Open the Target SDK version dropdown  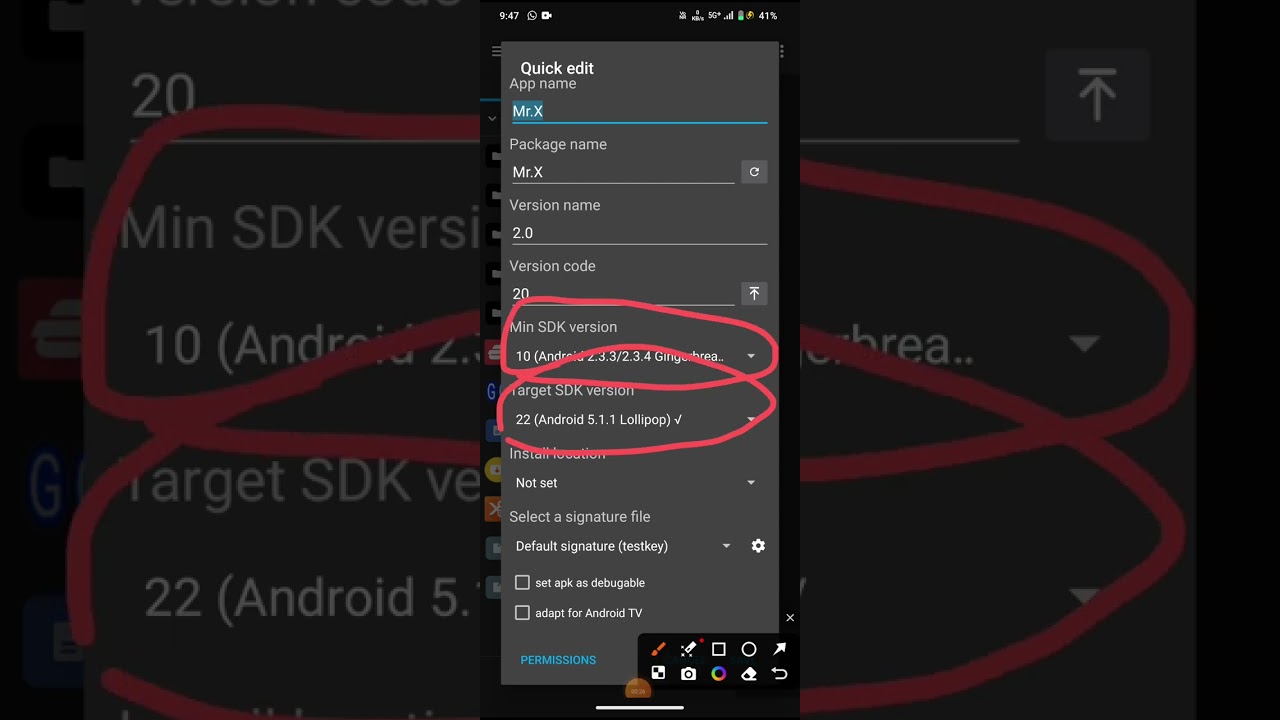(x=637, y=420)
